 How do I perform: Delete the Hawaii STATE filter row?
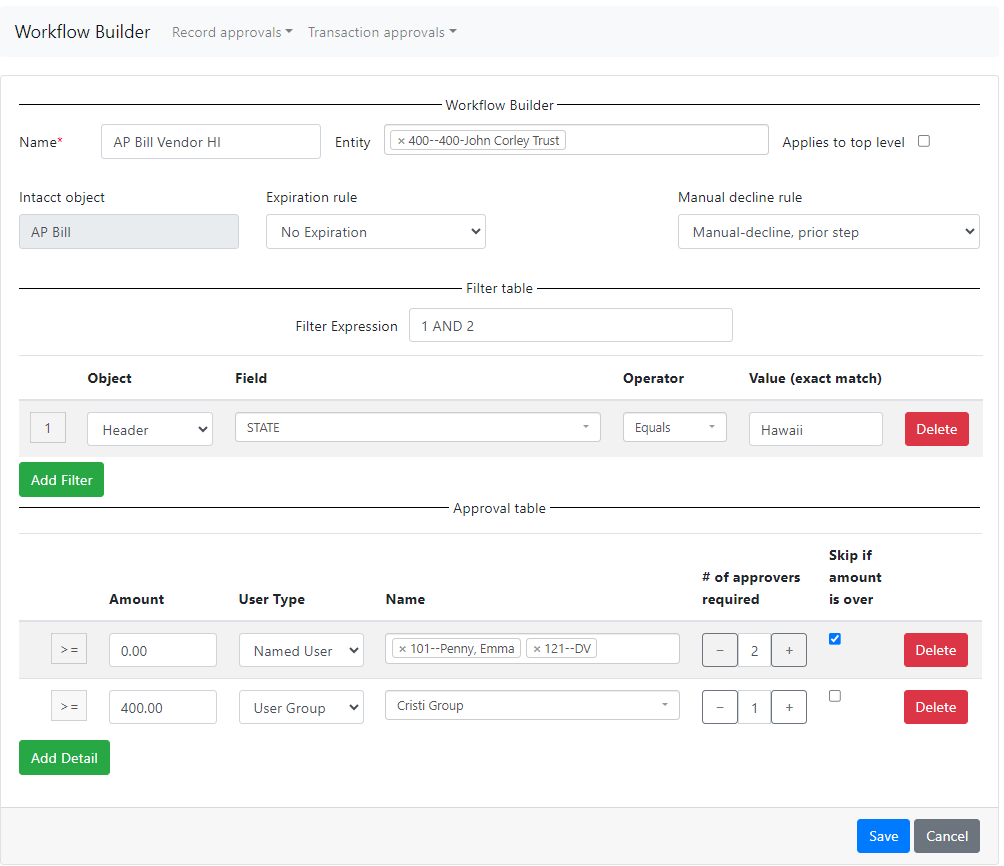(x=936, y=429)
